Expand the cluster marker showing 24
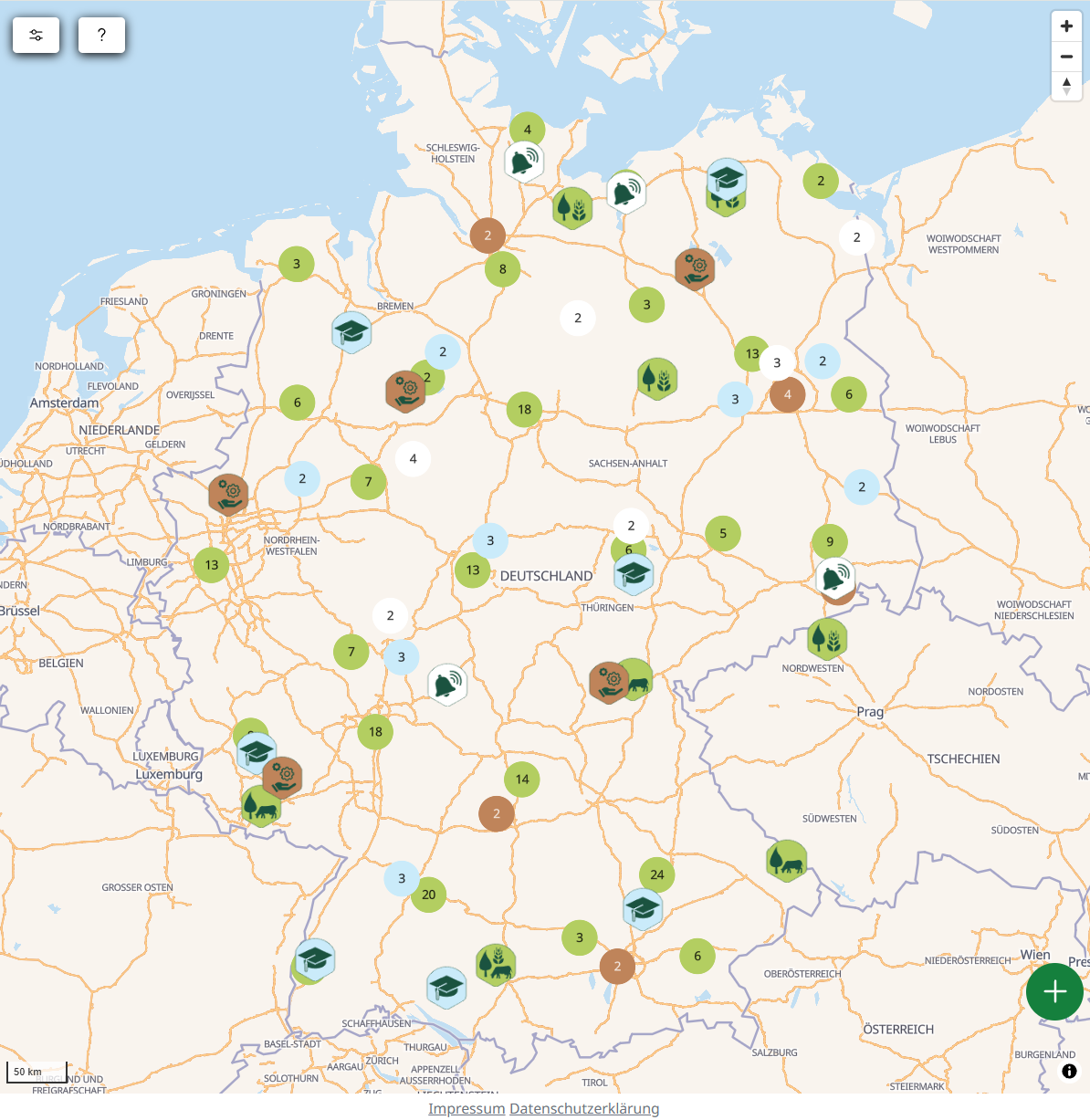 tap(657, 874)
